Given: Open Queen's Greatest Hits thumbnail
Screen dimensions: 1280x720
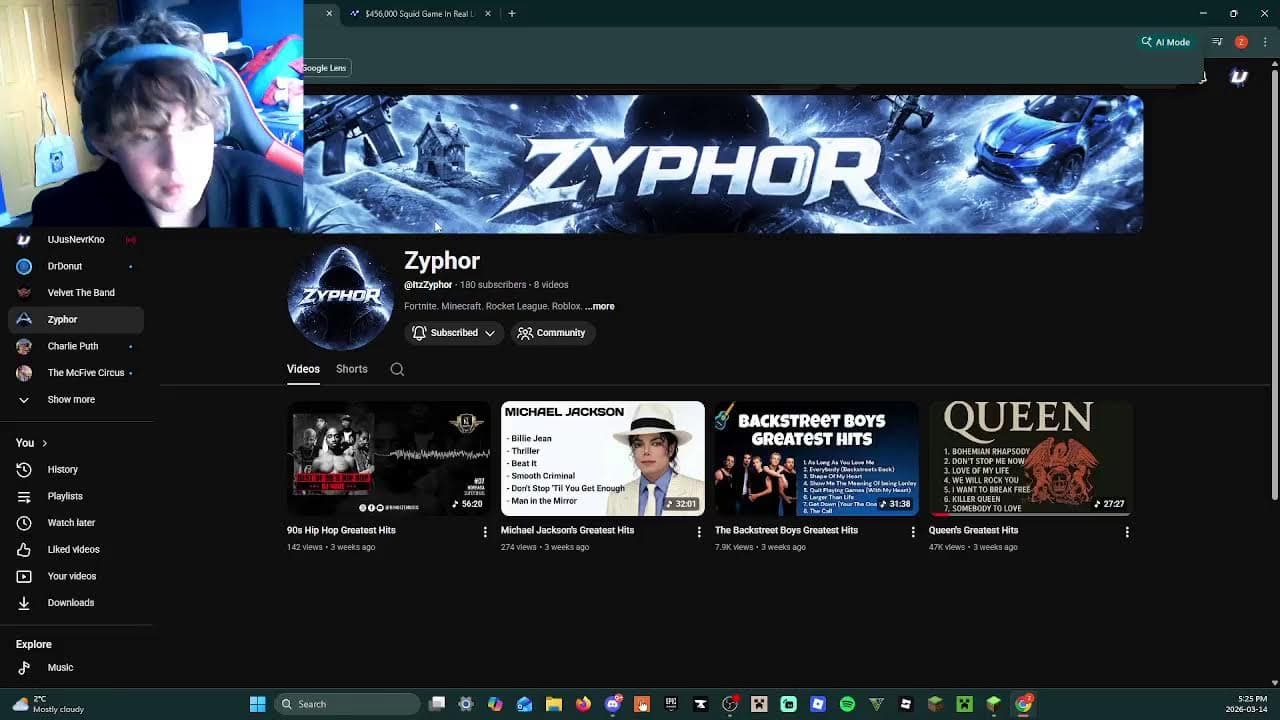Looking at the screenshot, I should coord(1031,459).
